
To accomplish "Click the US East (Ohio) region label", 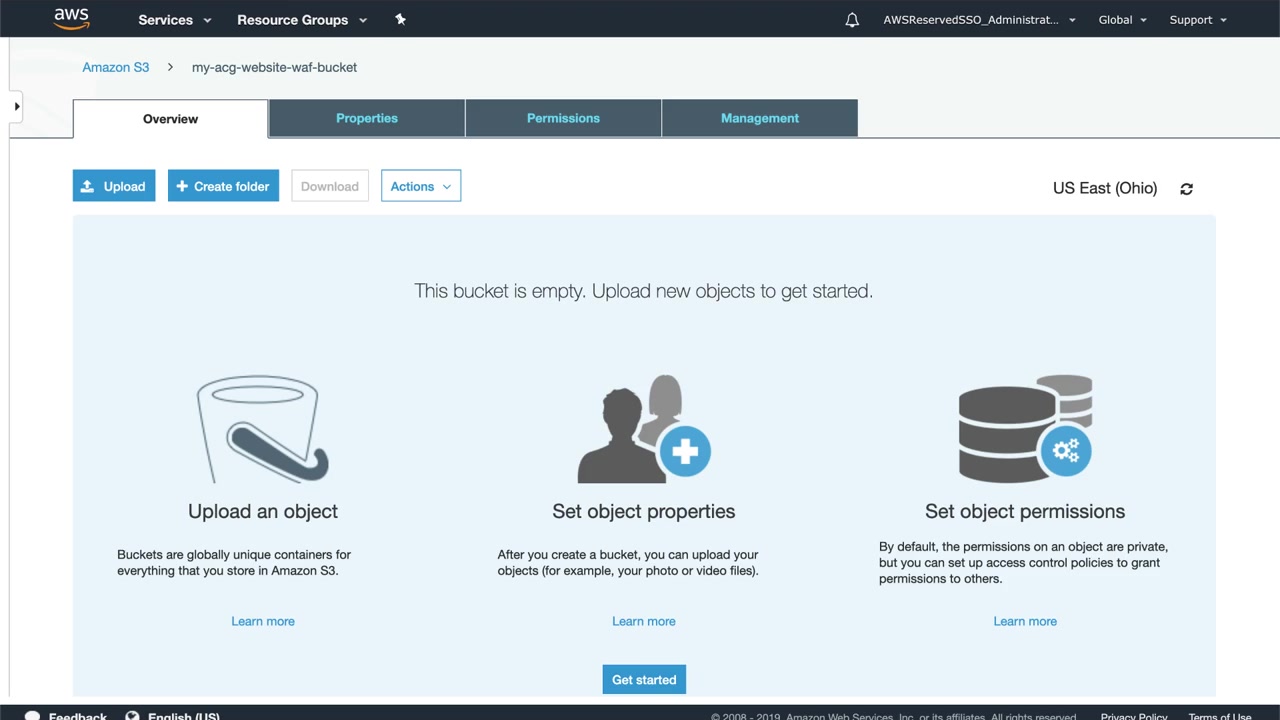I will coord(1105,188).
